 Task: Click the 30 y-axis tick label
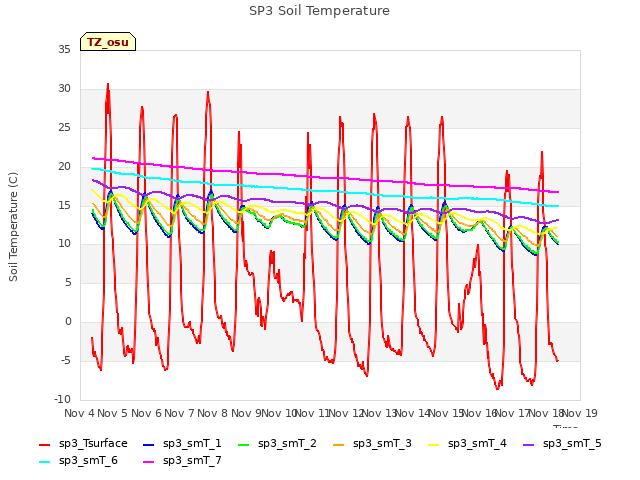(64, 89)
